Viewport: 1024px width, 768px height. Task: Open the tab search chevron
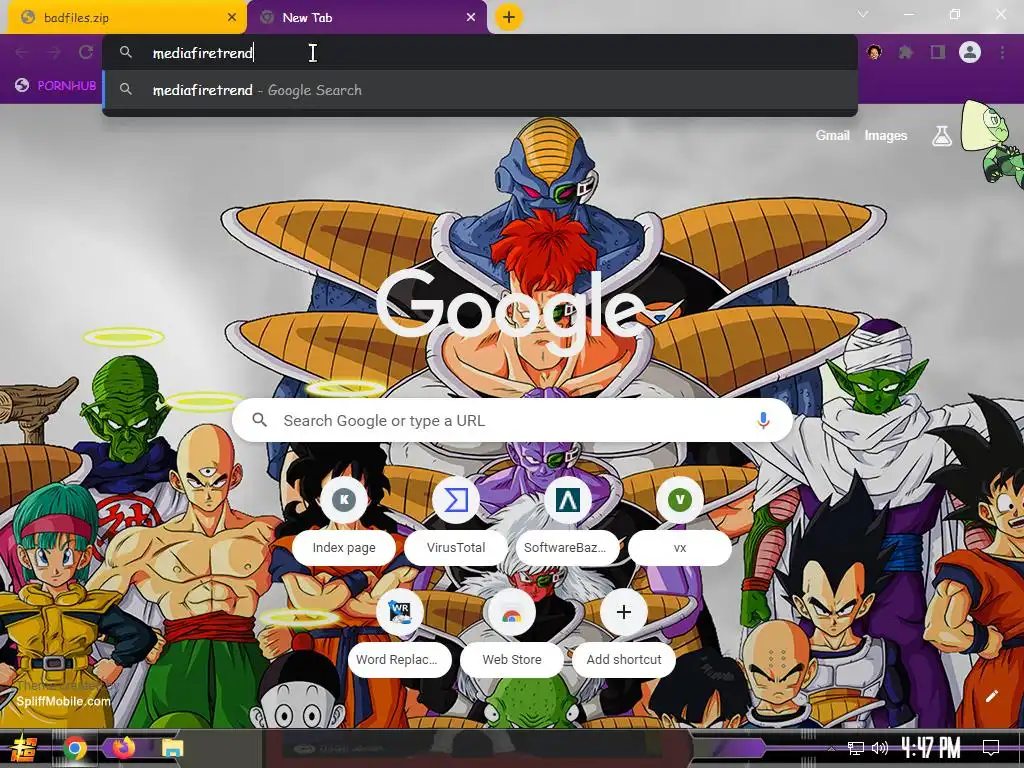pyautogui.click(x=863, y=14)
